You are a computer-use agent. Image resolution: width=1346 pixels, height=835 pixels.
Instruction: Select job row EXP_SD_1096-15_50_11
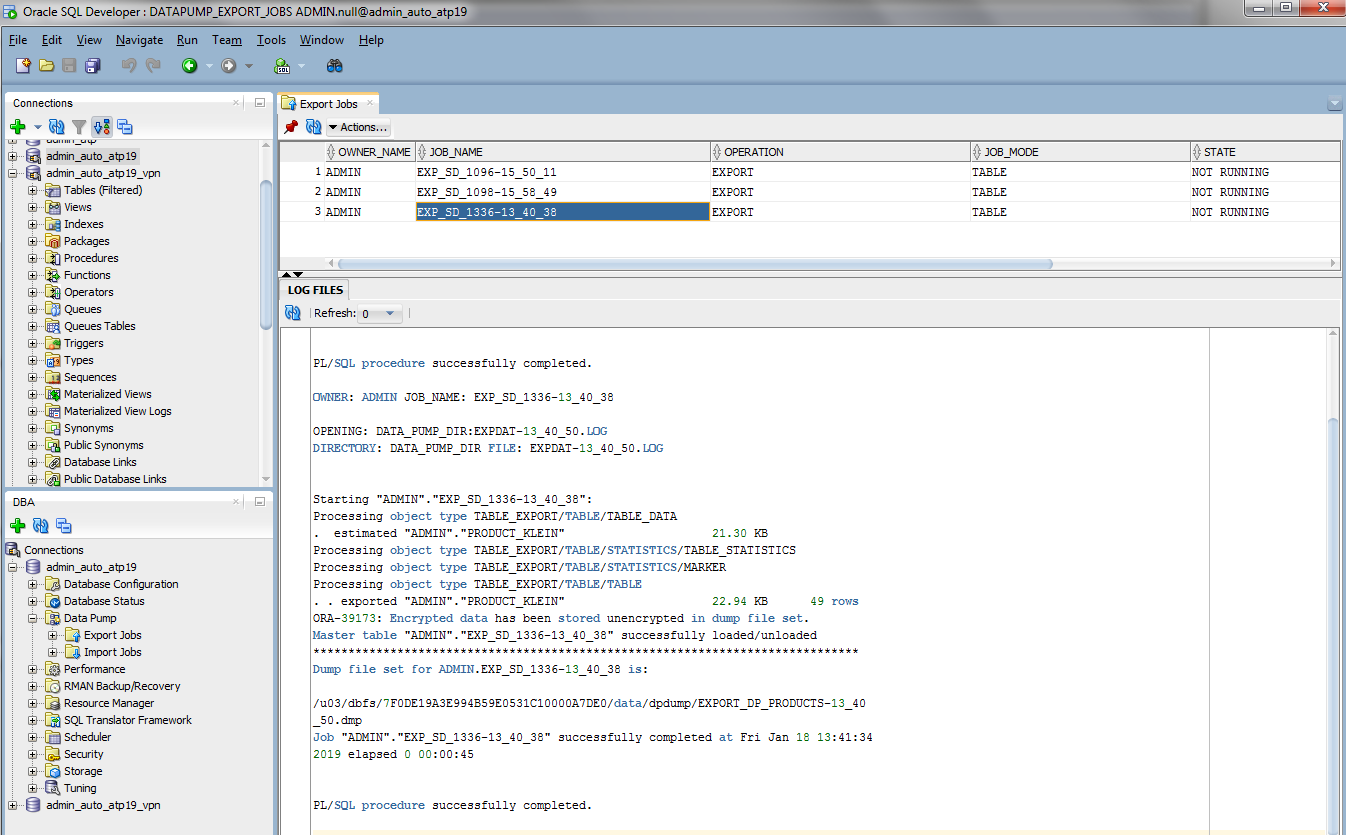[x=487, y=172]
